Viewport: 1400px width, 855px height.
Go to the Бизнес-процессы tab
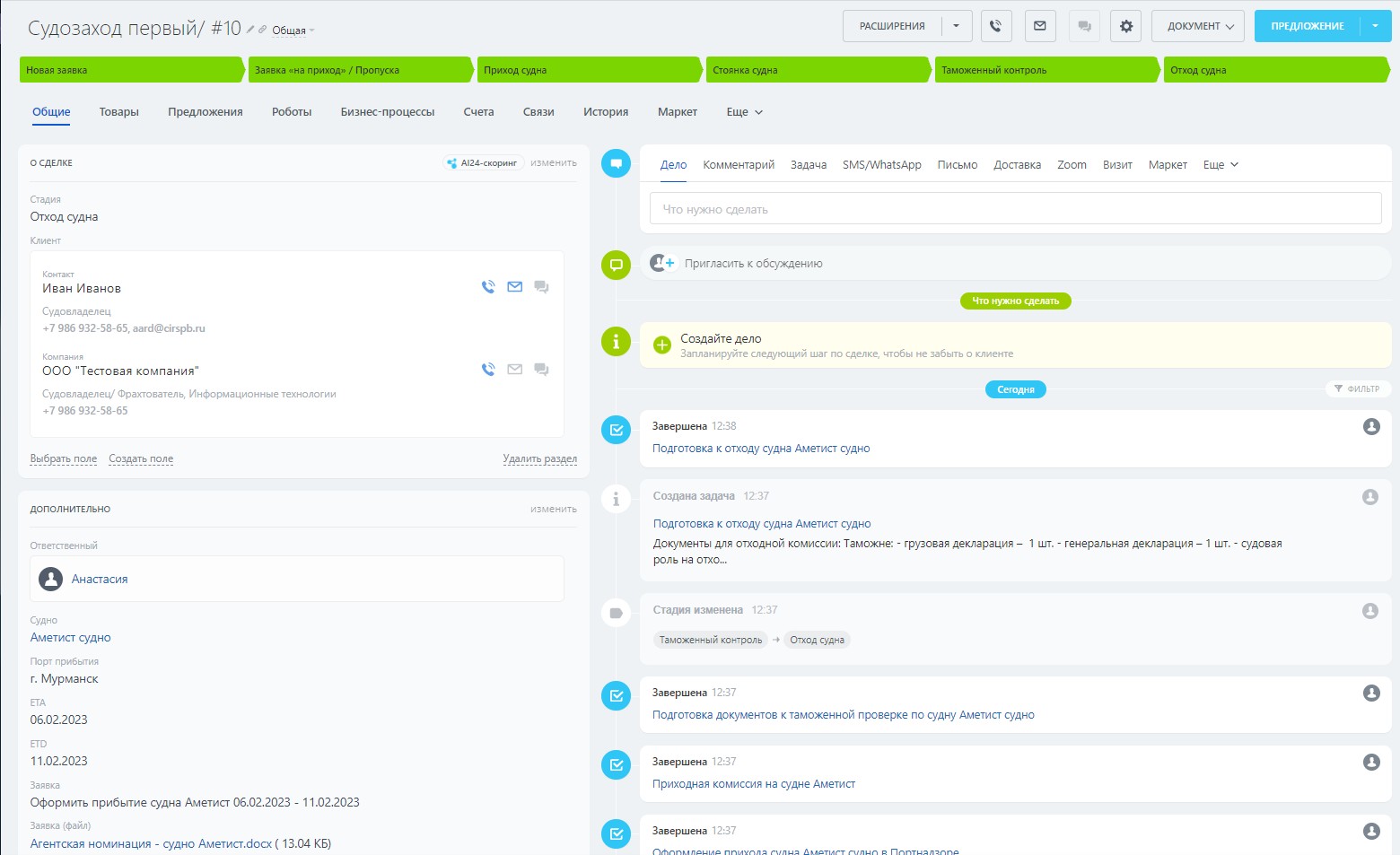[388, 112]
